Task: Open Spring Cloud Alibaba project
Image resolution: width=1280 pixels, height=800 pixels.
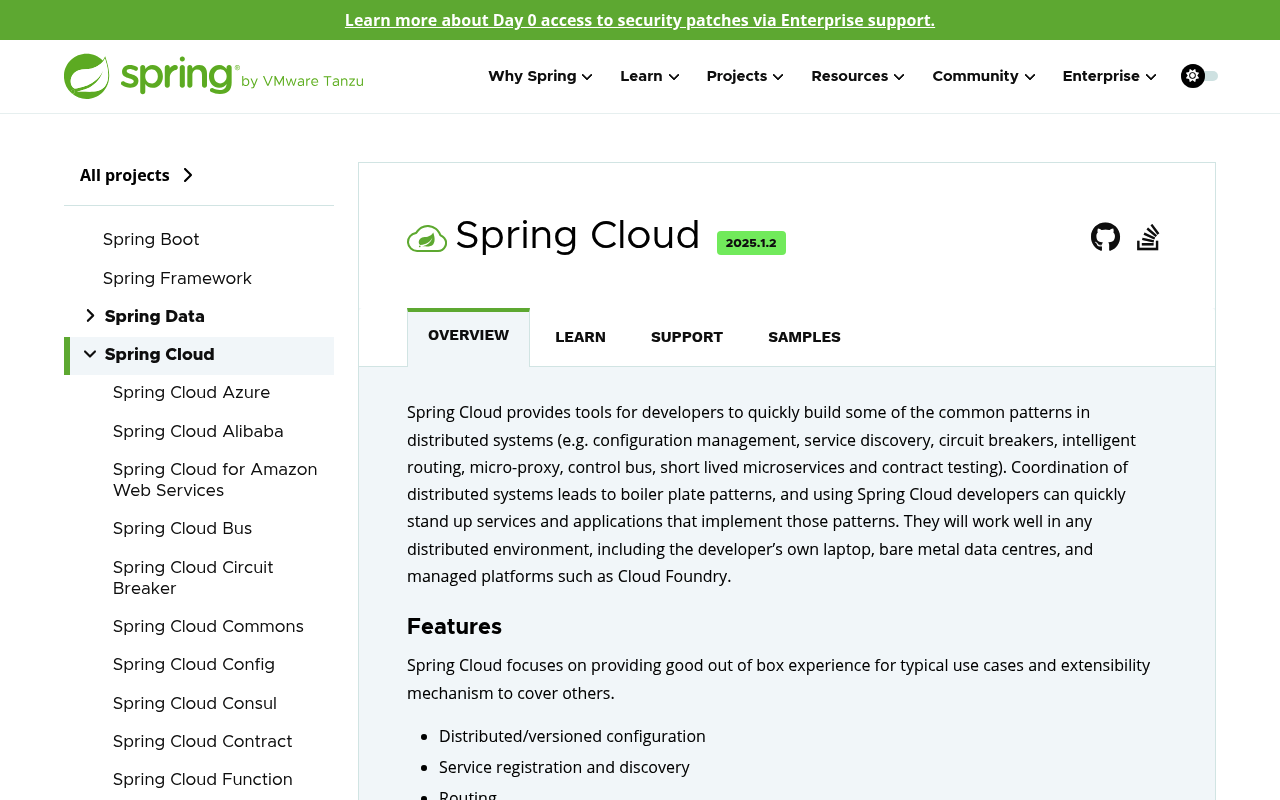Action: [x=198, y=431]
